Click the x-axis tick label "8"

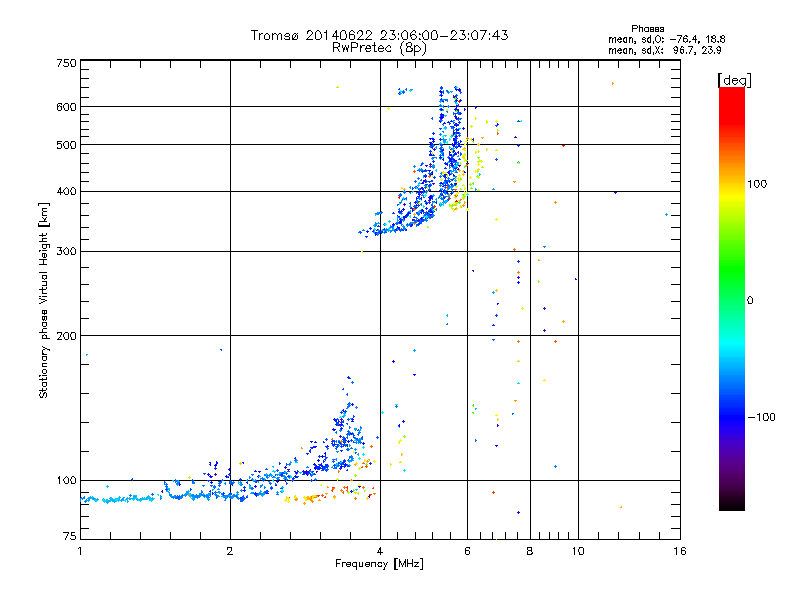point(530,551)
